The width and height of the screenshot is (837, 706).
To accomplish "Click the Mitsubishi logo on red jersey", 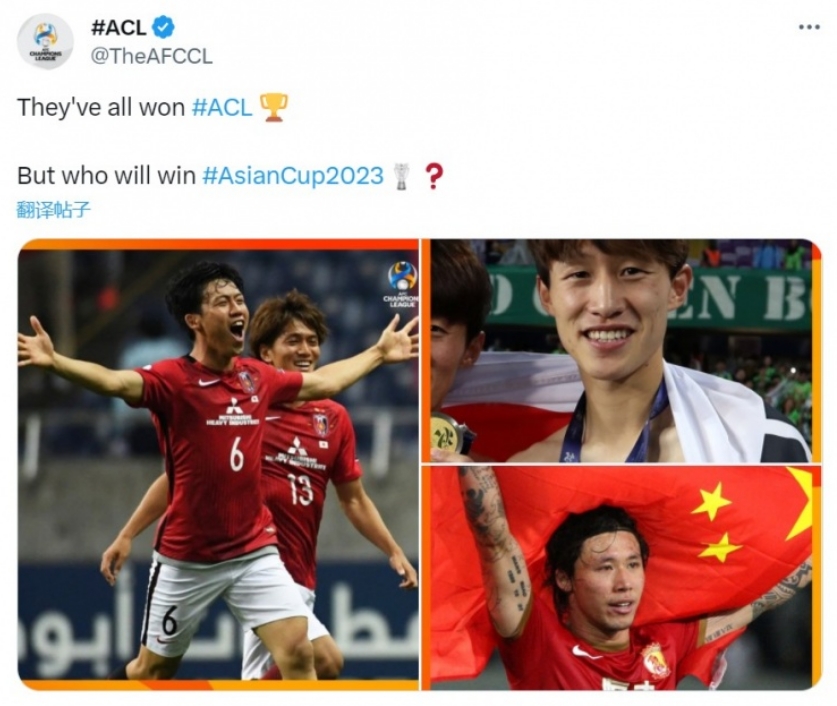I will coord(234,407).
